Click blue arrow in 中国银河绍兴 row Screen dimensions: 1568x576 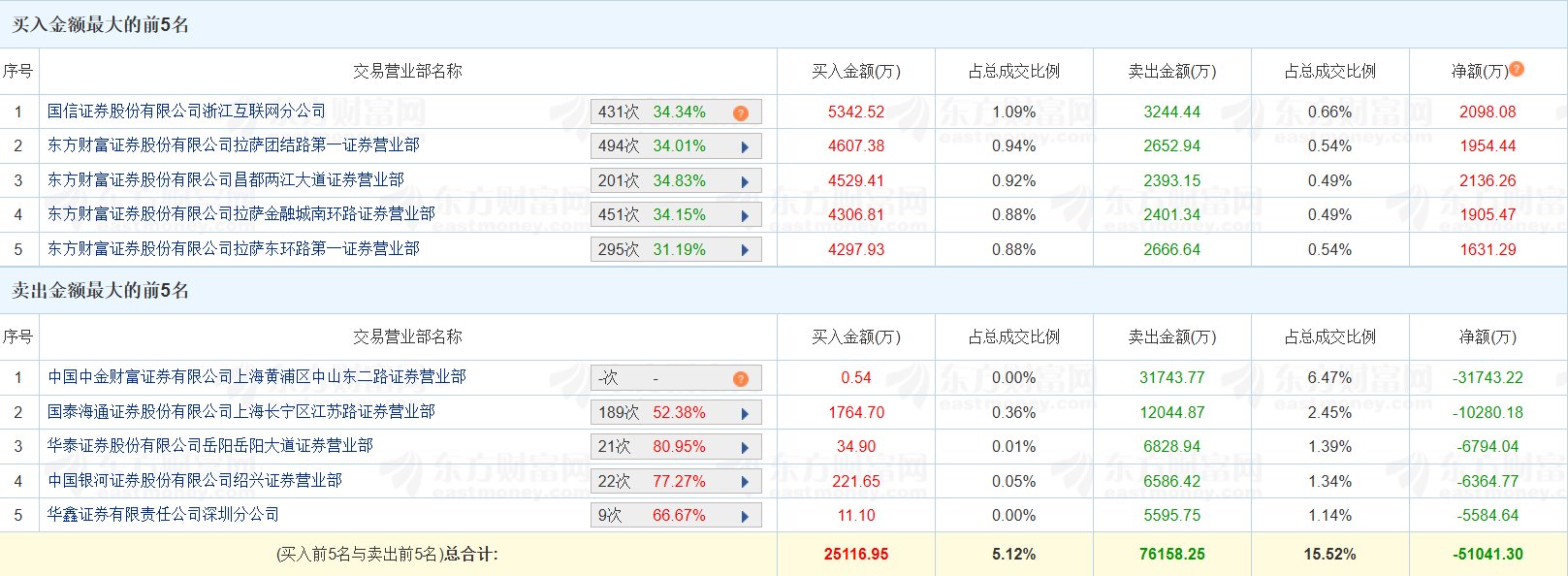[x=745, y=482]
